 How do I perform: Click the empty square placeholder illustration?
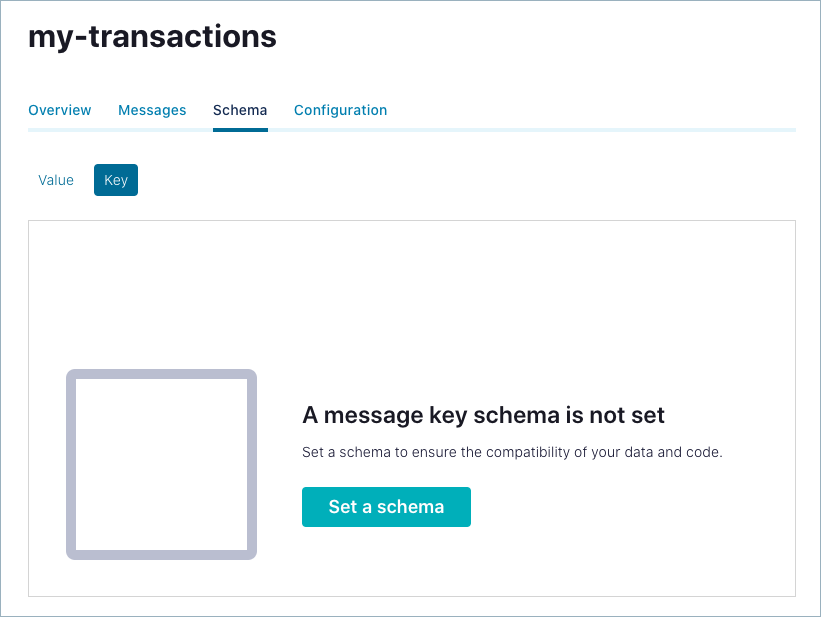(x=161, y=464)
